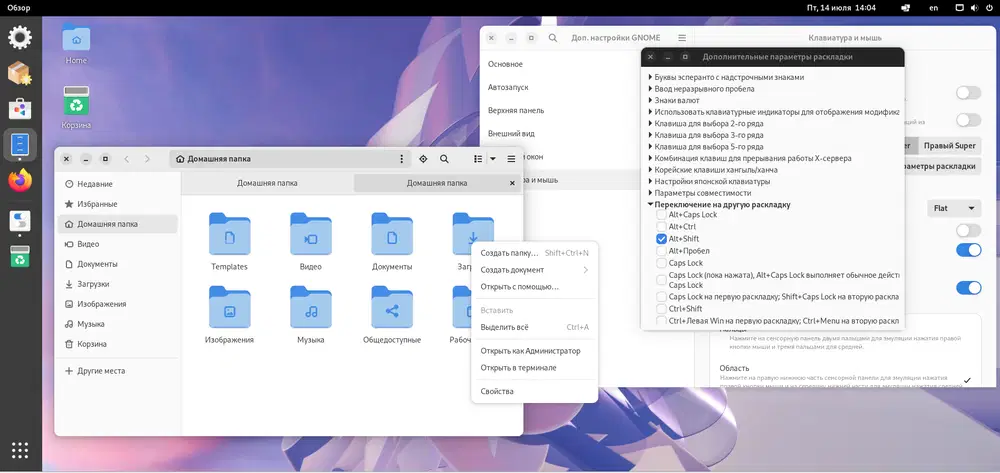Viewport: 1000px width, 473px height.
Task: Choose Открыть с помощью… in context menu
Action: tap(534, 287)
